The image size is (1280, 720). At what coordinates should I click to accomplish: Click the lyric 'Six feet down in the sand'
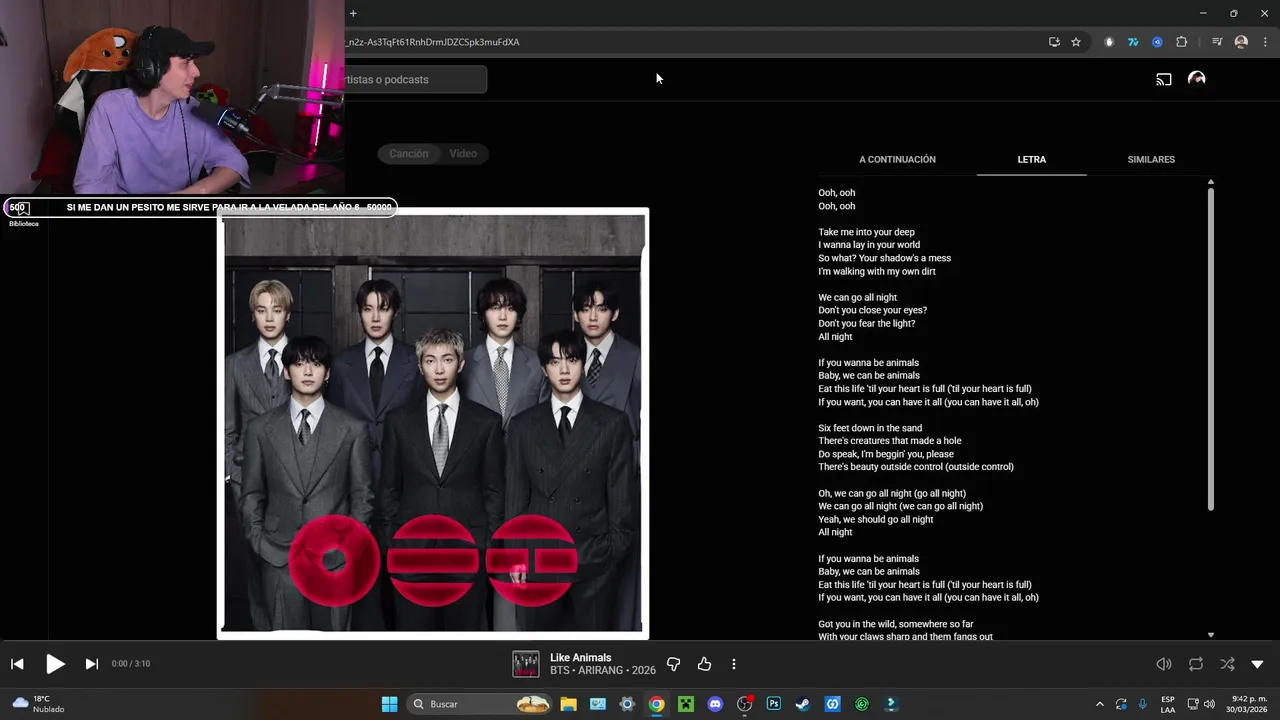[x=870, y=428]
